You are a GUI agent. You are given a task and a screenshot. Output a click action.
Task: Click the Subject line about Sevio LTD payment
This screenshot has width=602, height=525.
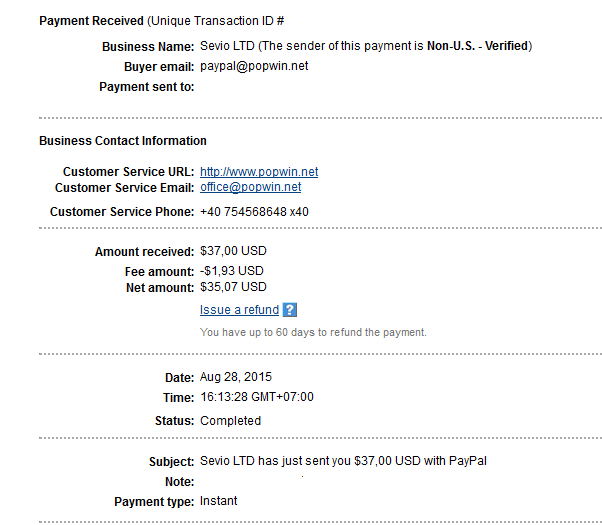click(343, 461)
